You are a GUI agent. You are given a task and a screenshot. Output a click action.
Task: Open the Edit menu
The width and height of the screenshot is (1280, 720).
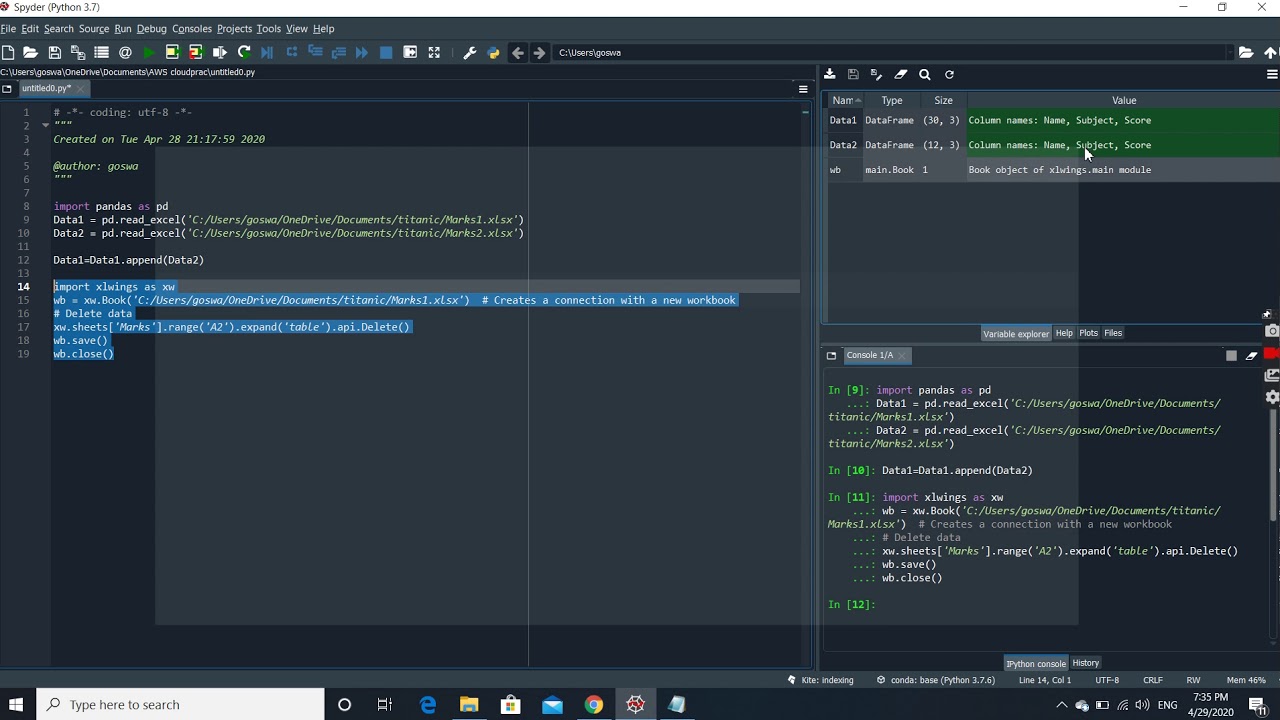point(30,29)
